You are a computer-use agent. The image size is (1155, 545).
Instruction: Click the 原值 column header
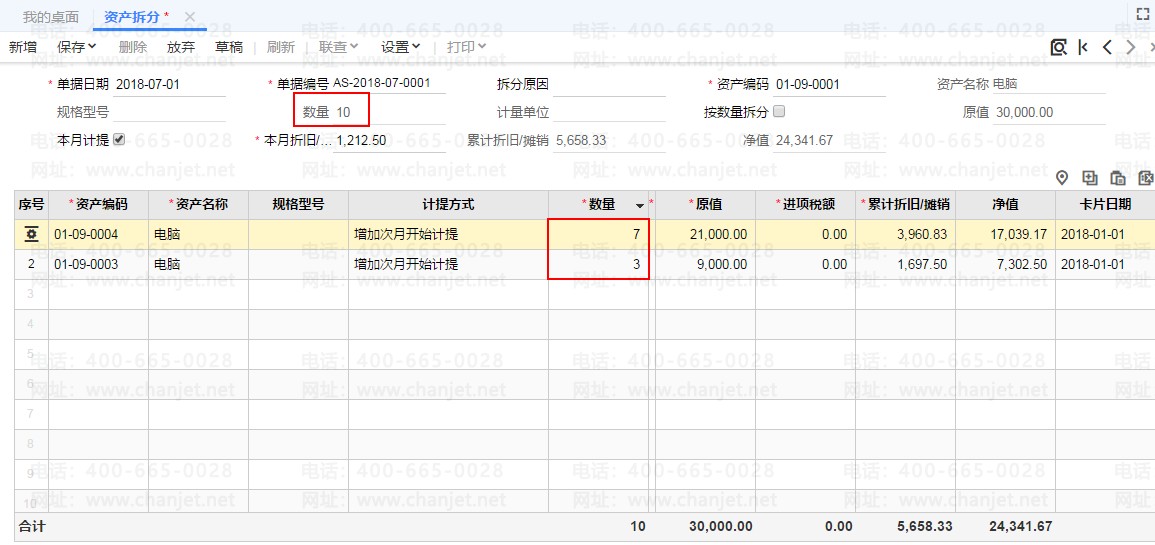click(705, 204)
